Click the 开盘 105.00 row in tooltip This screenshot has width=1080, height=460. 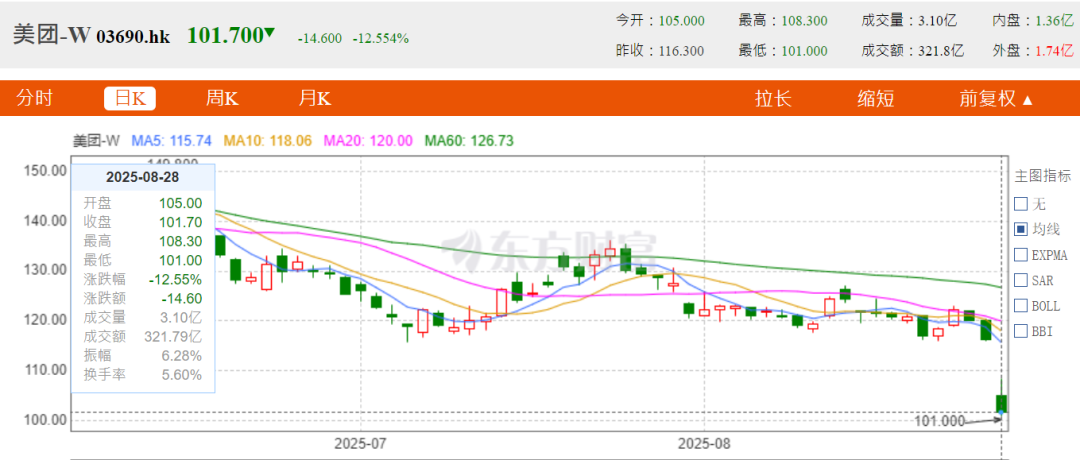point(143,203)
